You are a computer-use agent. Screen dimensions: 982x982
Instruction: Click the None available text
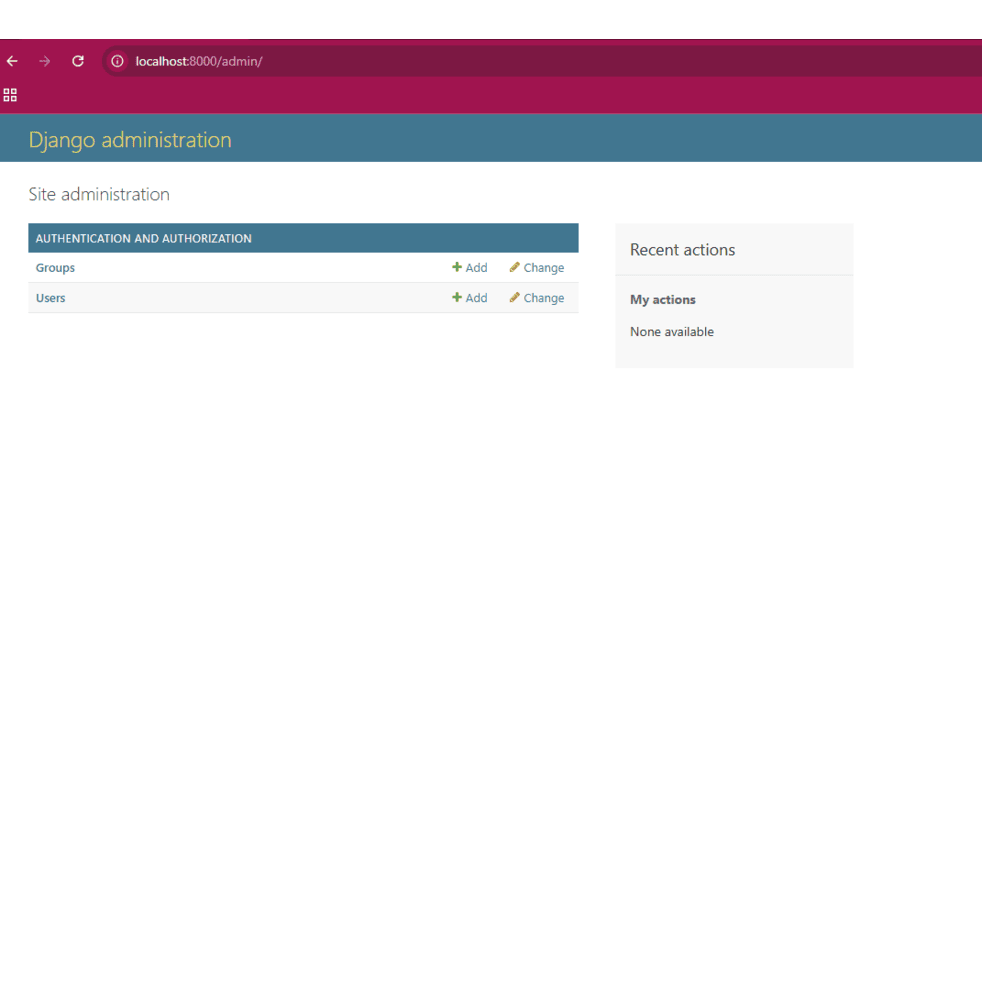click(672, 332)
